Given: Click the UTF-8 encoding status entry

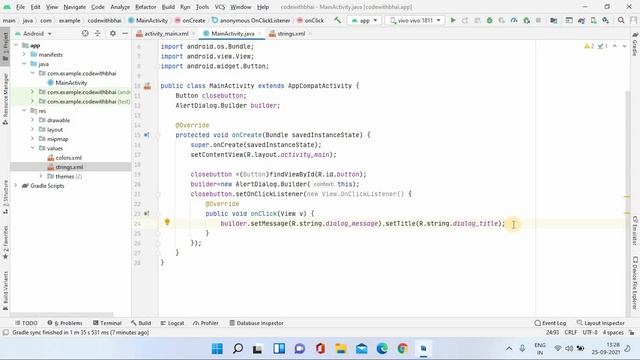Looking at the screenshot, I should pos(590,333).
